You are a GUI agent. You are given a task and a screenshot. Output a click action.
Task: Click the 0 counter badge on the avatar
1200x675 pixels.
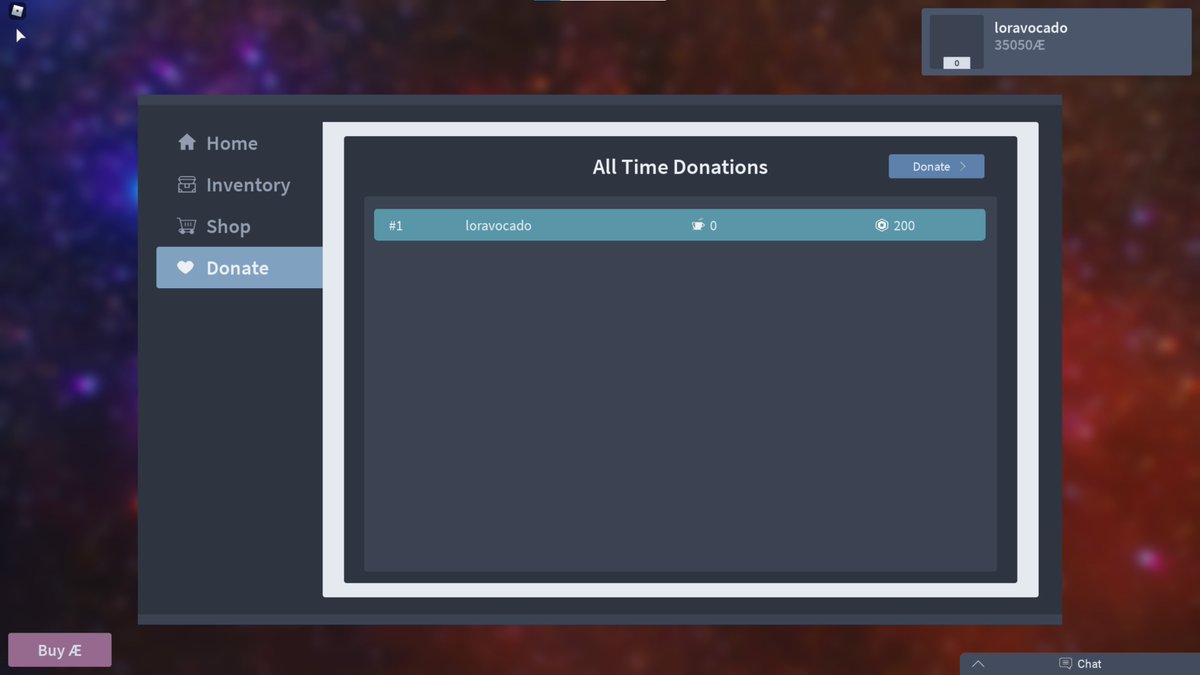956,62
